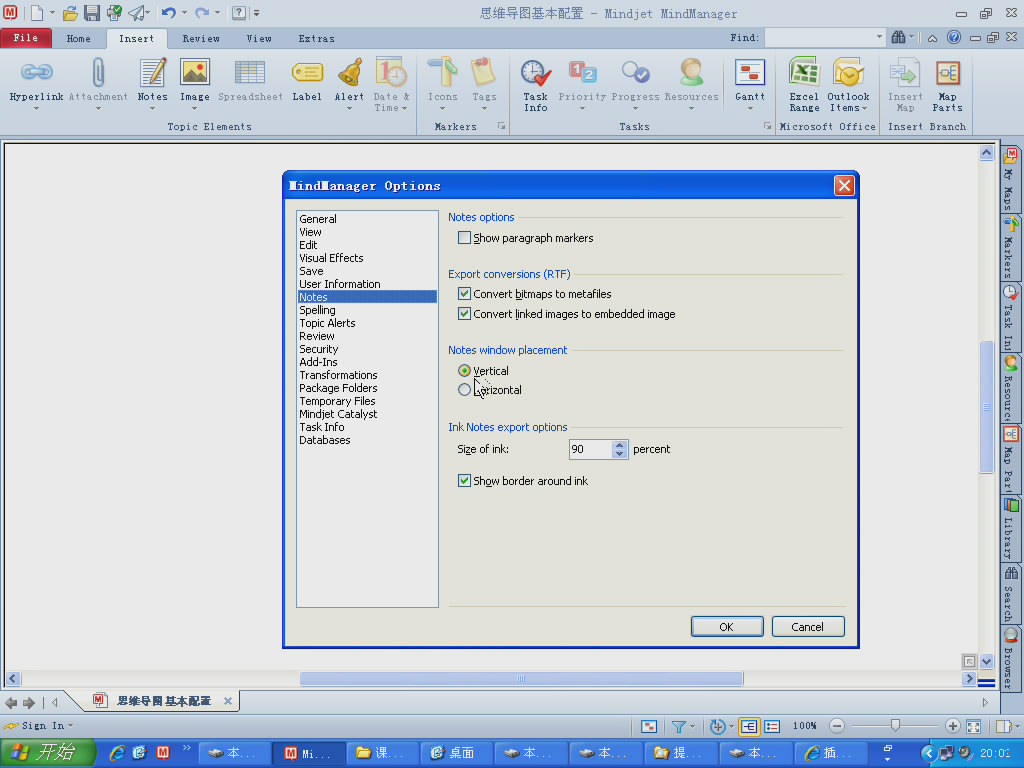Increase ink size with up spinner arrow
This screenshot has width=1024, height=768.
620,445
